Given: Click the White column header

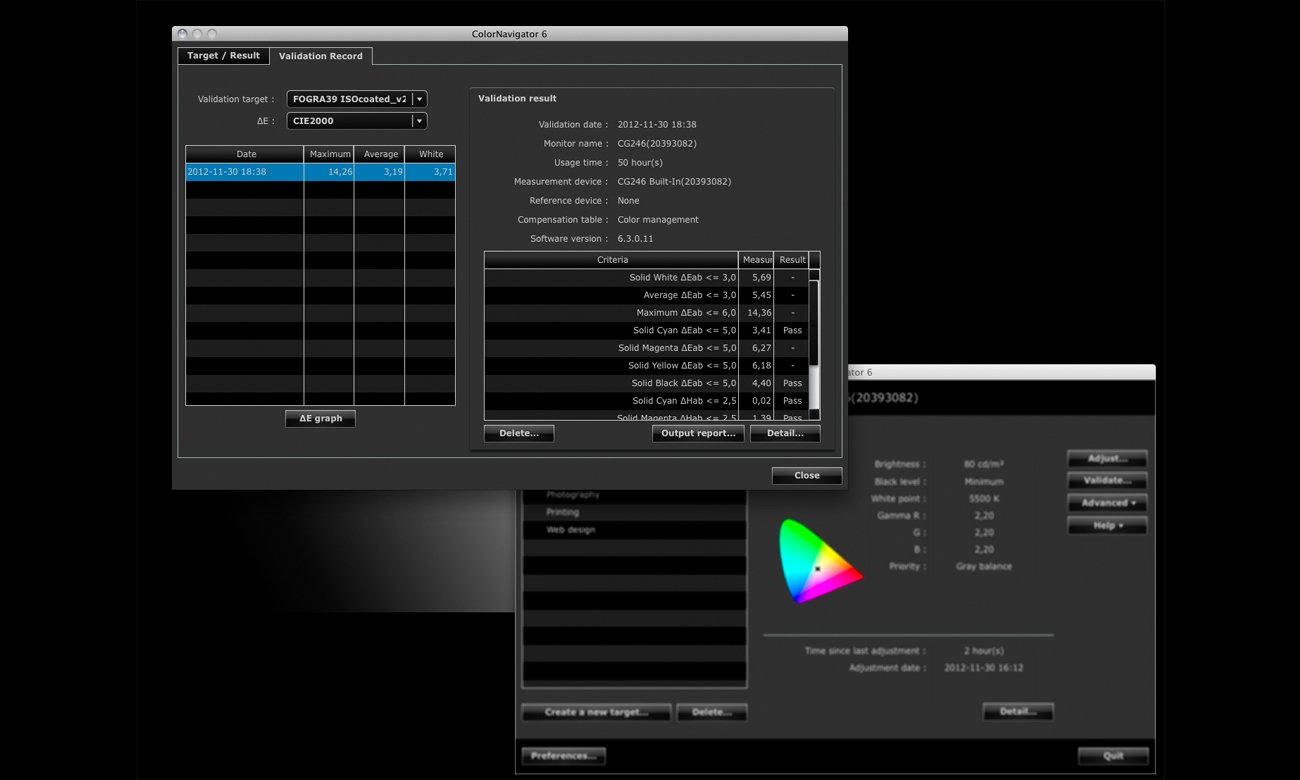Looking at the screenshot, I should tap(431, 154).
